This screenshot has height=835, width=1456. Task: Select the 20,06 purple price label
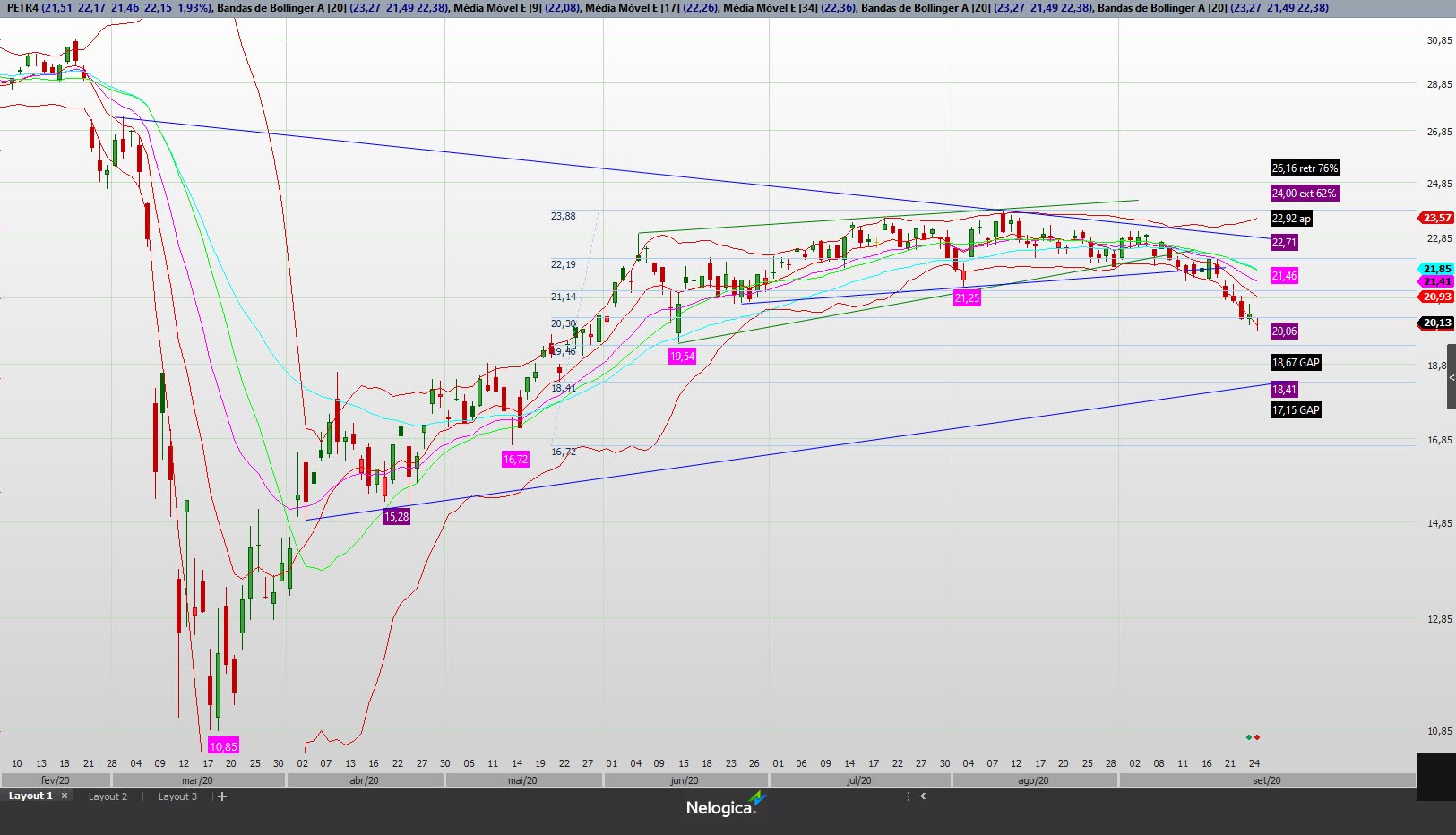click(x=1284, y=331)
